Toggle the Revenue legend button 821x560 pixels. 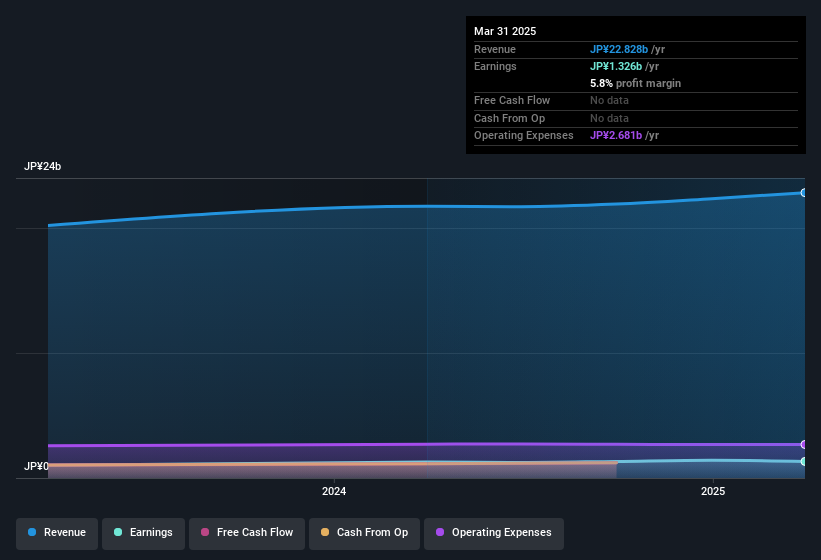tap(57, 533)
